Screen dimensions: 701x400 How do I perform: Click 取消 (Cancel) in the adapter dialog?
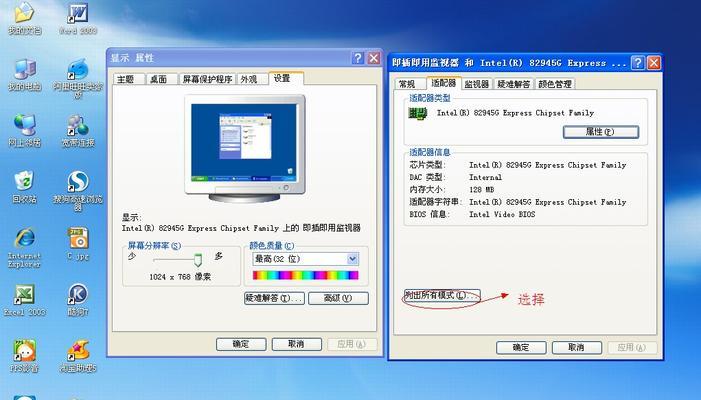point(577,347)
